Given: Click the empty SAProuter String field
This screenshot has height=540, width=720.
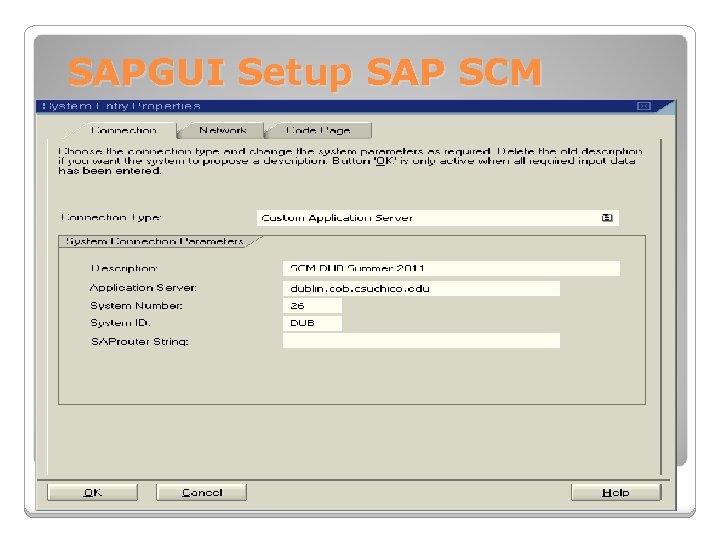Looking at the screenshot, I should tap(421, 341).
